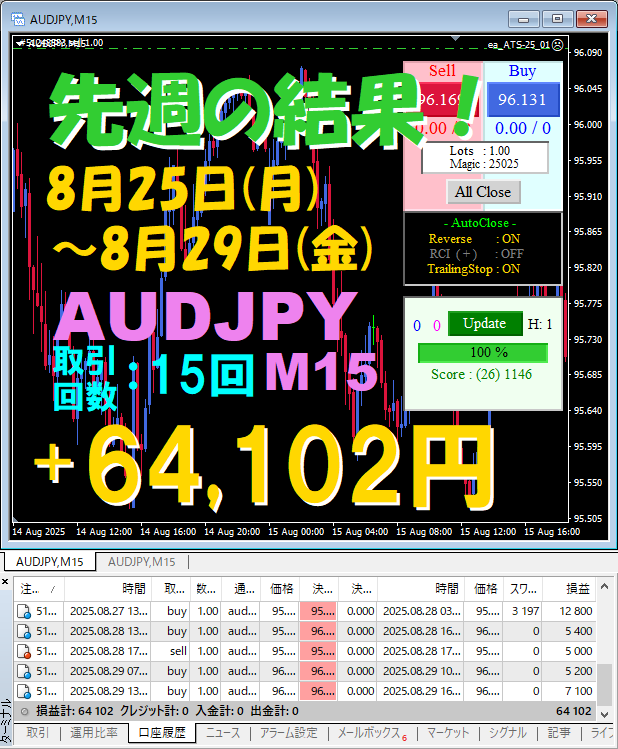The height and width of the screenshot is (749, 618).
Task: Click the sell order icon in the 5 000 row
Action: click(24, 652)
